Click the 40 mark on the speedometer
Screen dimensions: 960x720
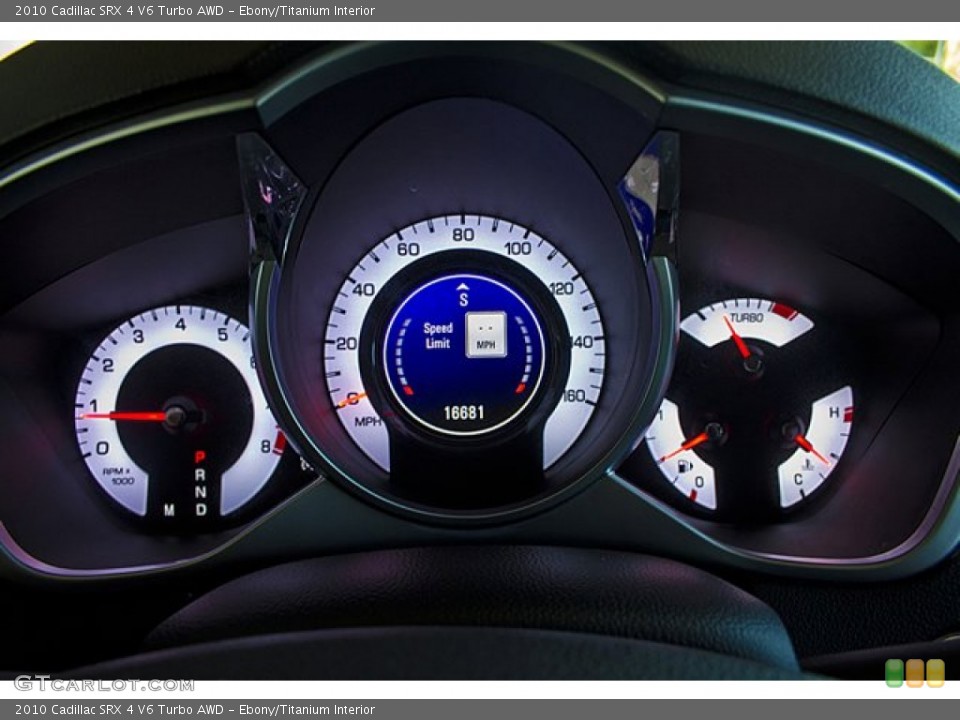click(x=363, y=290)
